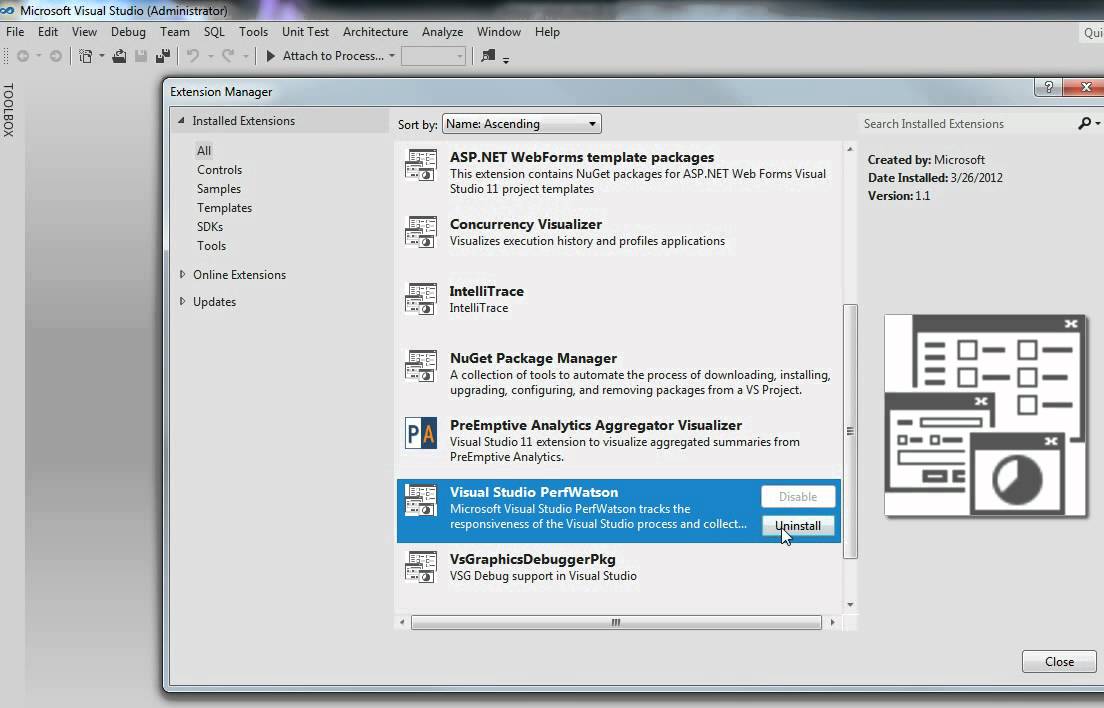Click the Open File toolbar icon

119,56
